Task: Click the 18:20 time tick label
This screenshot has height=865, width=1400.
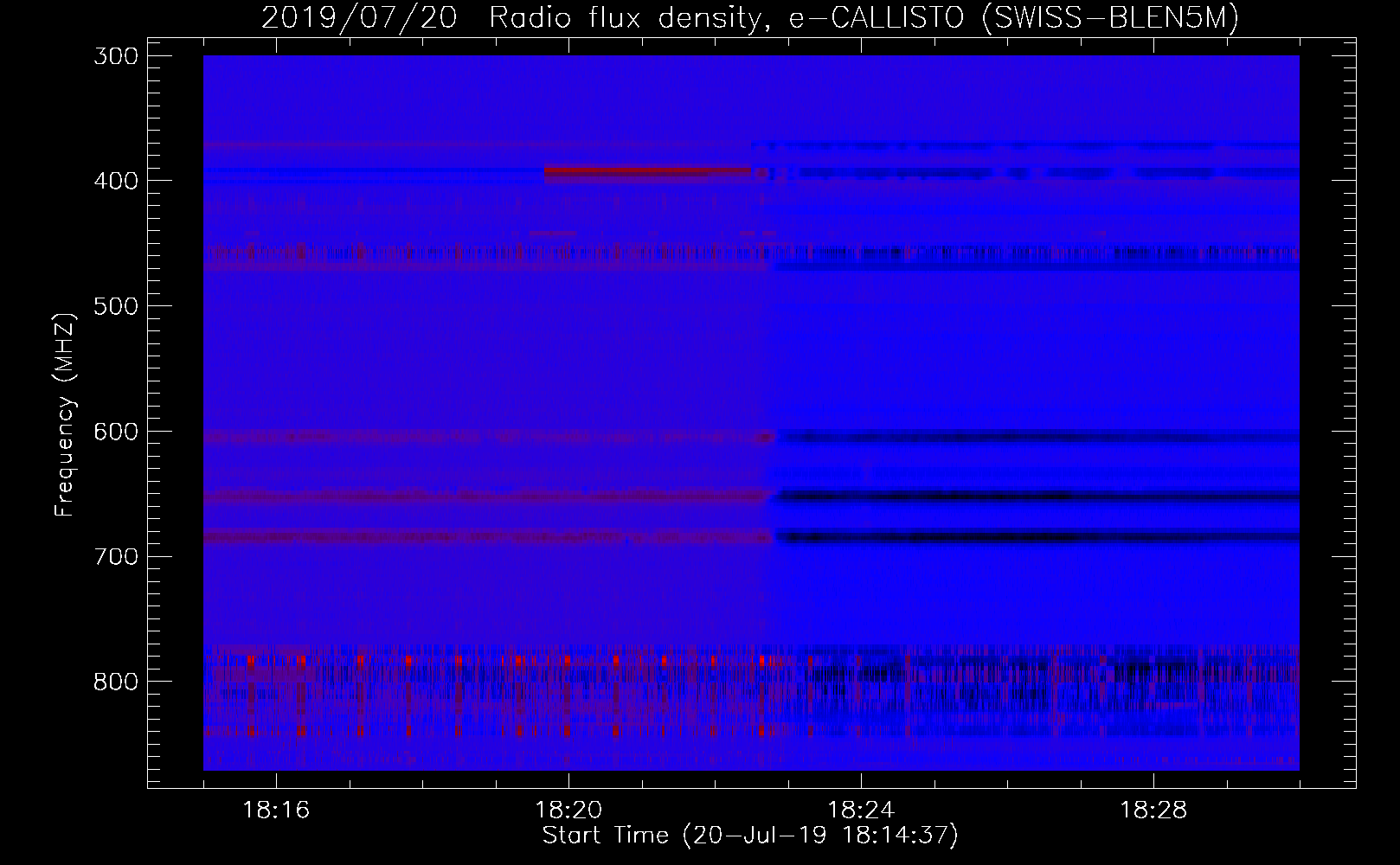Action: click(568, 811)
